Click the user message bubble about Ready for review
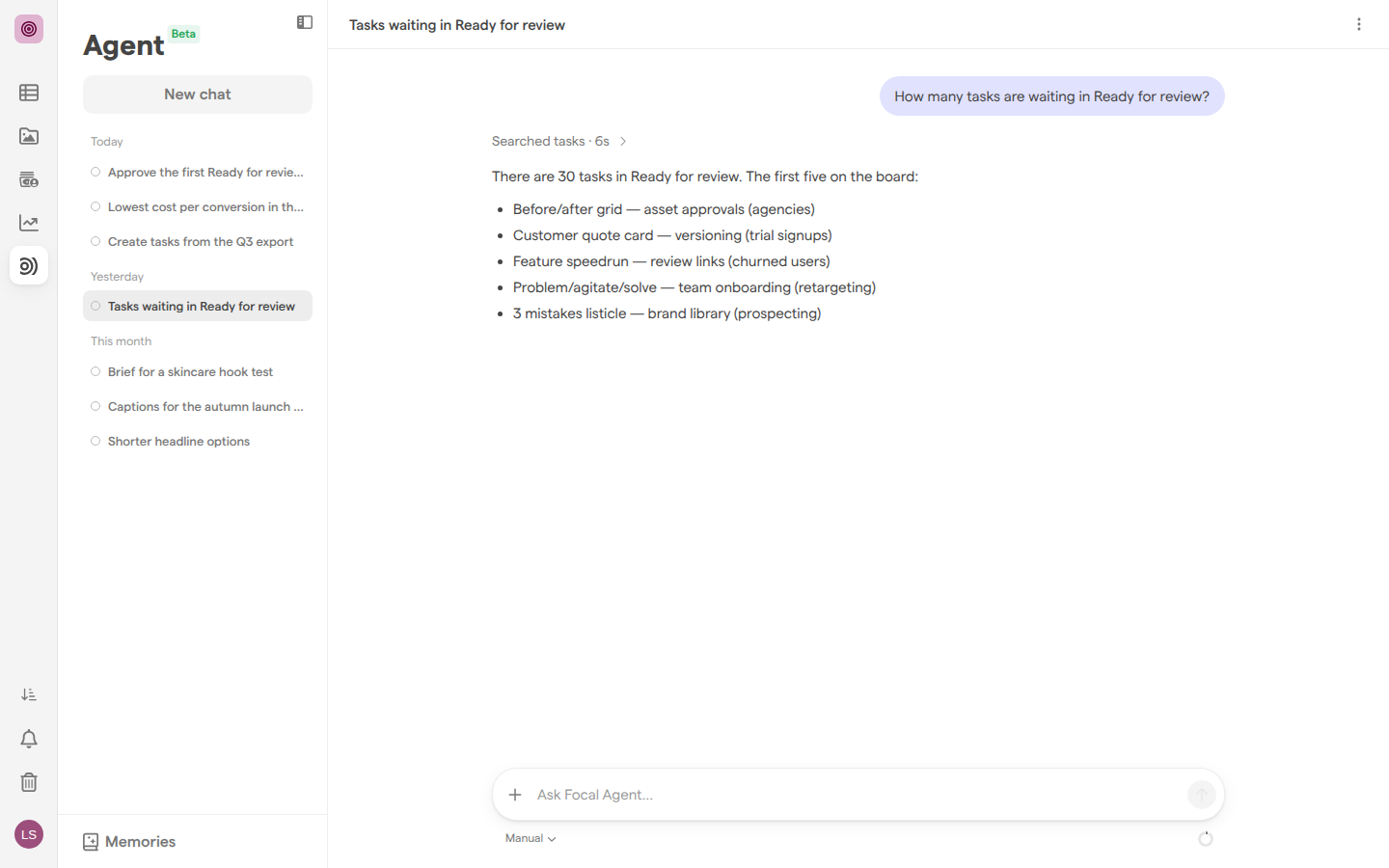This screenshot has width=1389, height=868. pyautogui.click(x=1051, y=96)
